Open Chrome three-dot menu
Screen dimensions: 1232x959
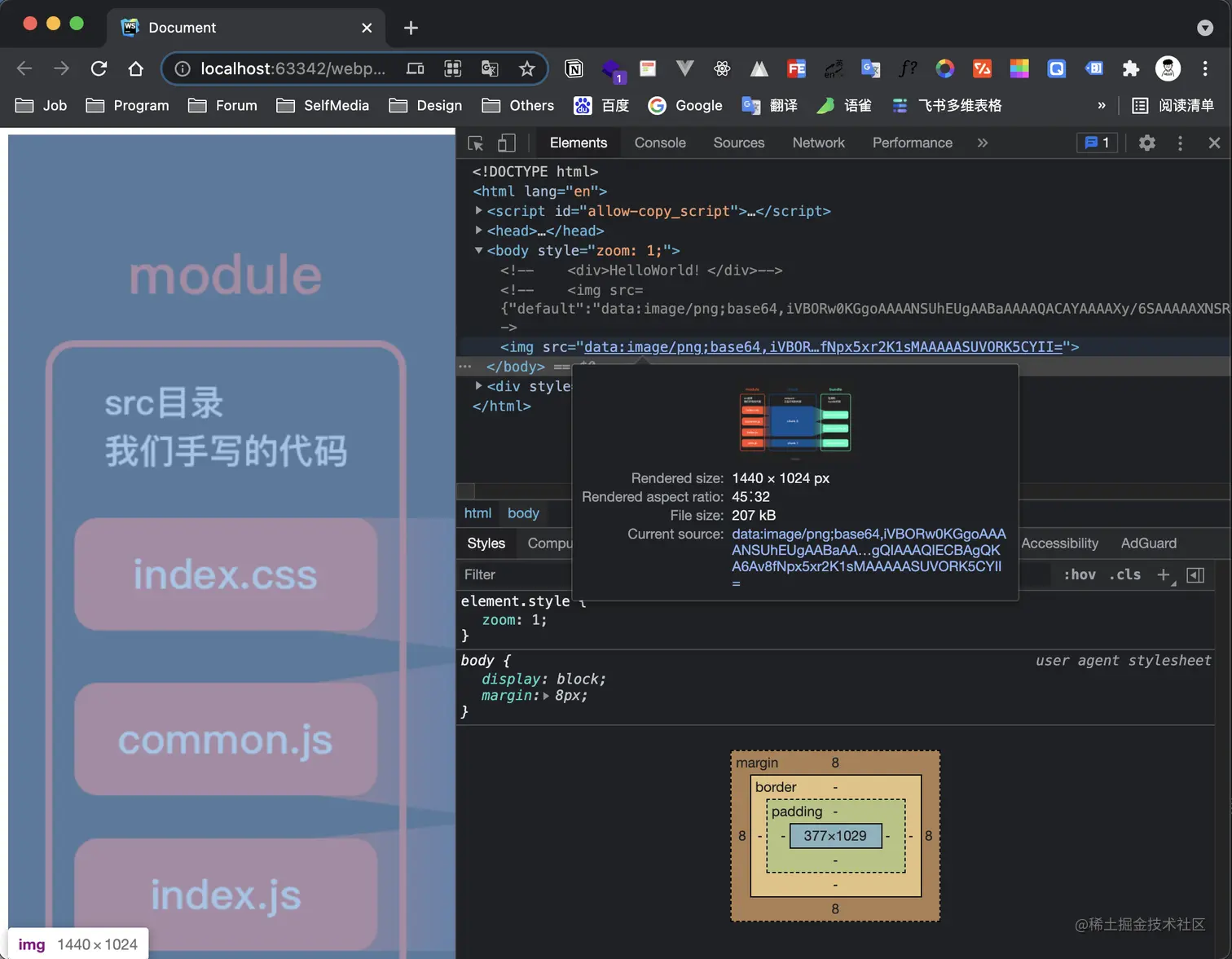tap(1205, 68)
